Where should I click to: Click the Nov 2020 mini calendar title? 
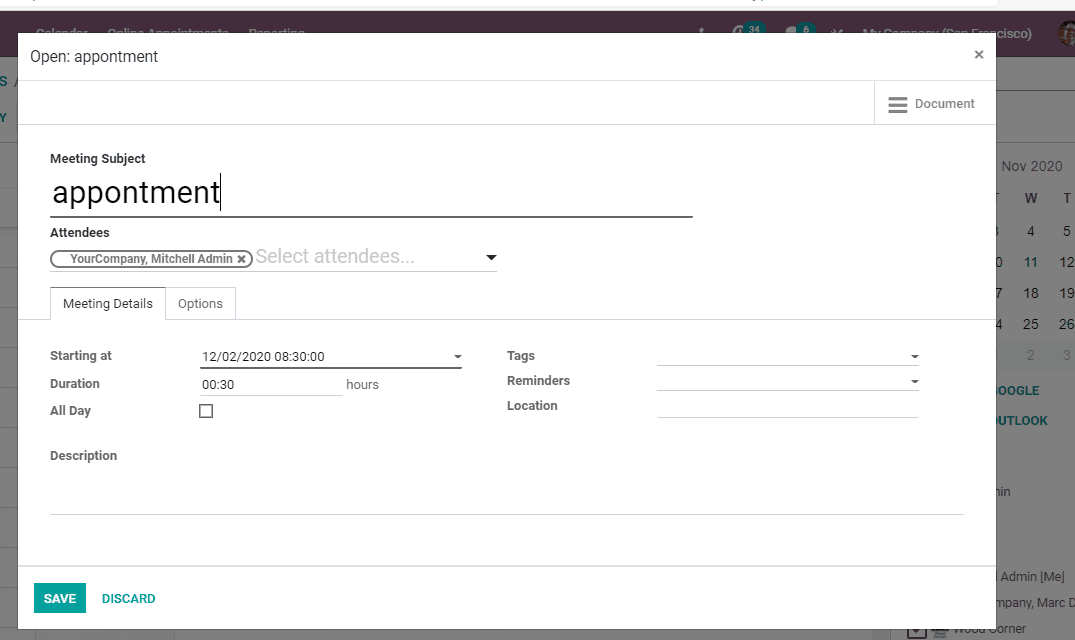(x=1032, y=166)
